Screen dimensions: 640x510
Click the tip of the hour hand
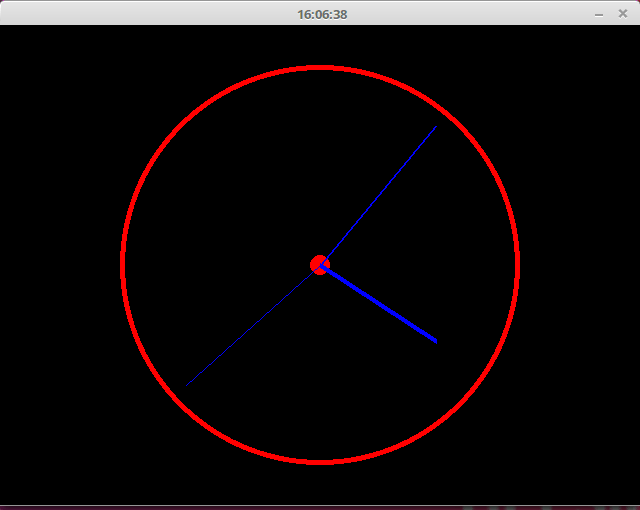[435, 341]
